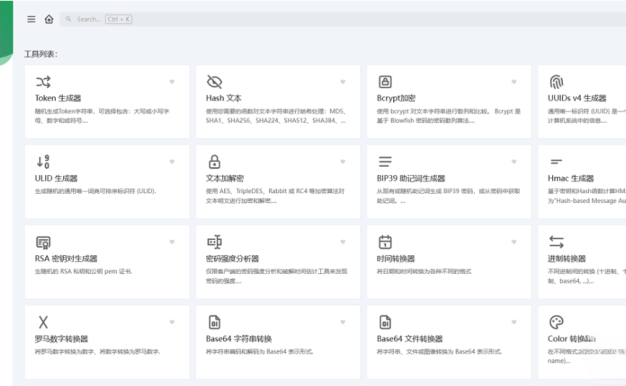Open the 密码强度分析器 title
Screen dimensions: 626x386
[232, 259]
